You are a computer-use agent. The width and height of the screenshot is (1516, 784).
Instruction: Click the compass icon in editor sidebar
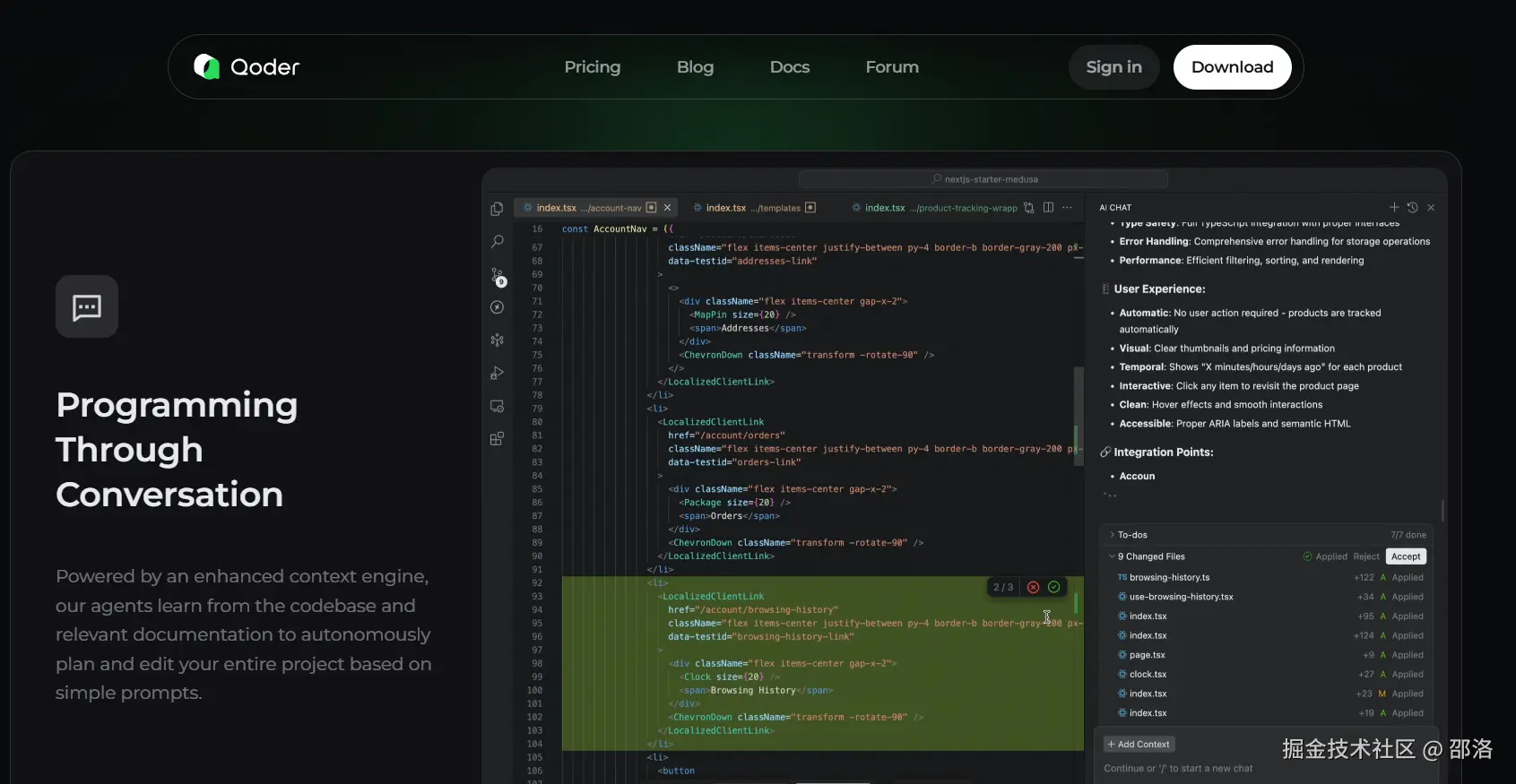coord(497,307)
